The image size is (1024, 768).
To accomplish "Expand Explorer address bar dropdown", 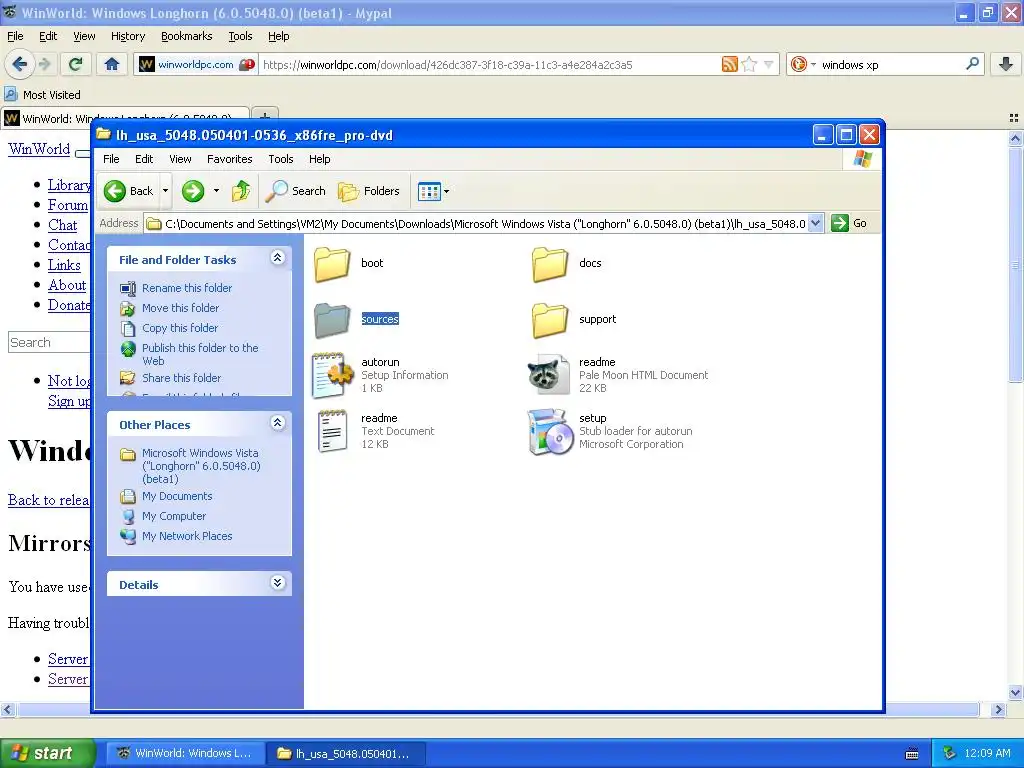I will point(816,223).
